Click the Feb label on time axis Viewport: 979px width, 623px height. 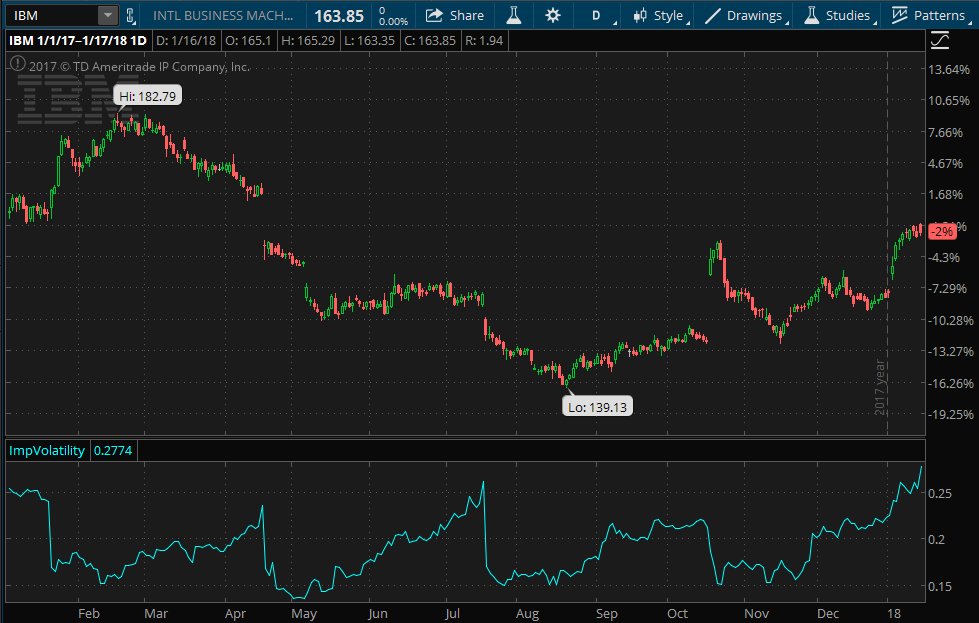click(x=89, y=614)
